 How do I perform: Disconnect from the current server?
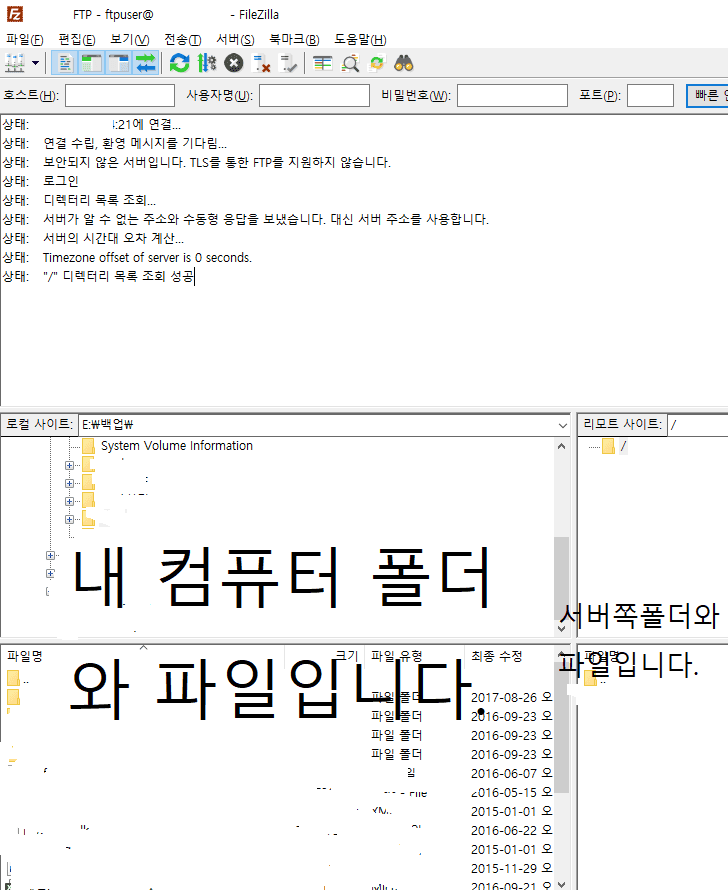tap(260, 63)
